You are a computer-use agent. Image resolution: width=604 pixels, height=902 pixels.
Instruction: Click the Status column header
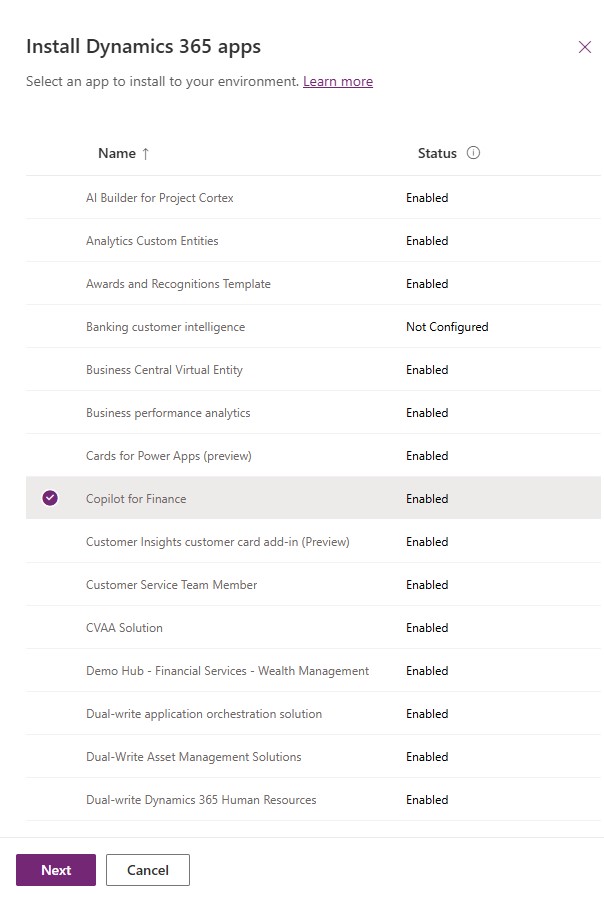coord(437,153)
